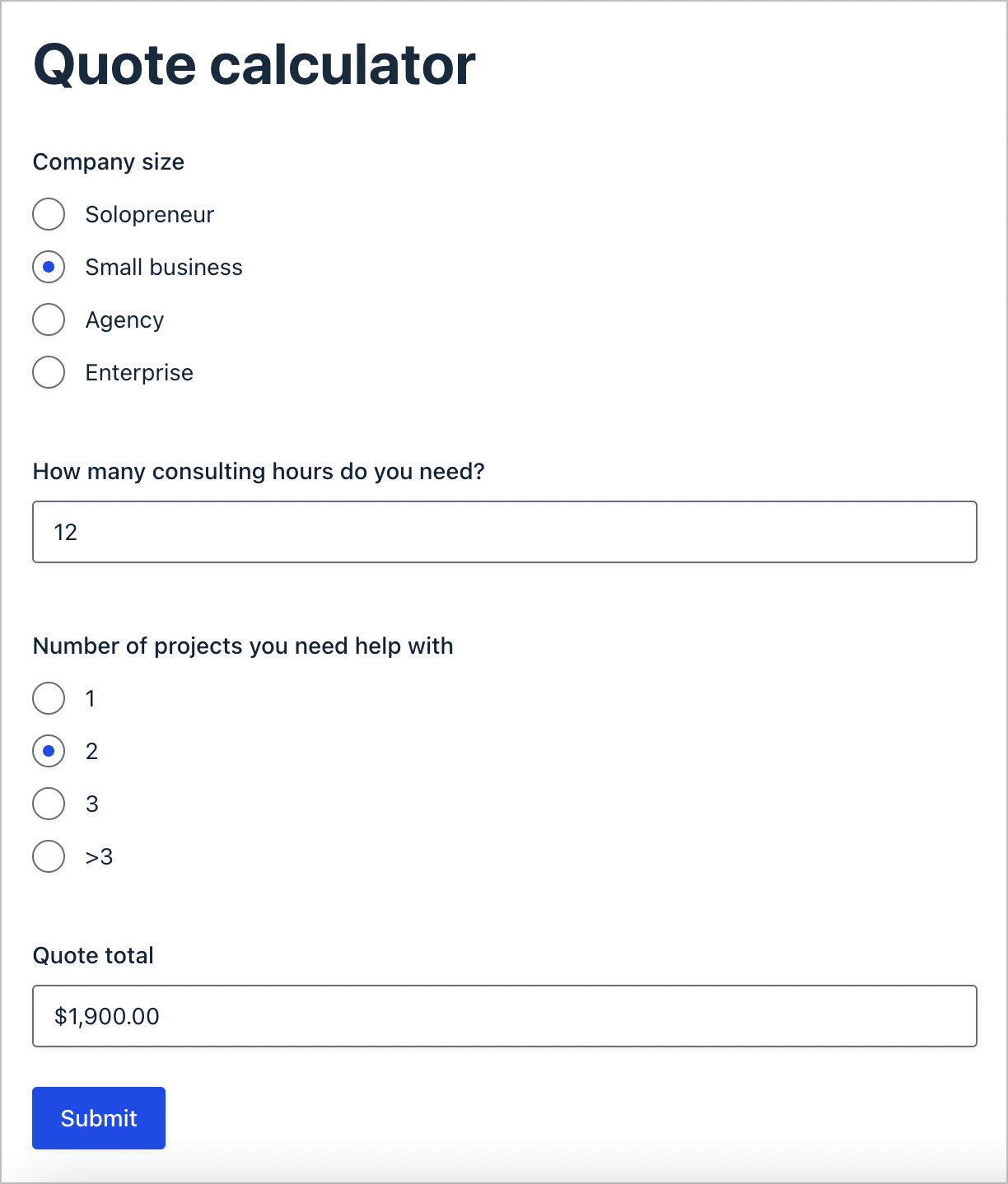Choose 3 projects needed

pyautogui.click(x=49, y=804)
